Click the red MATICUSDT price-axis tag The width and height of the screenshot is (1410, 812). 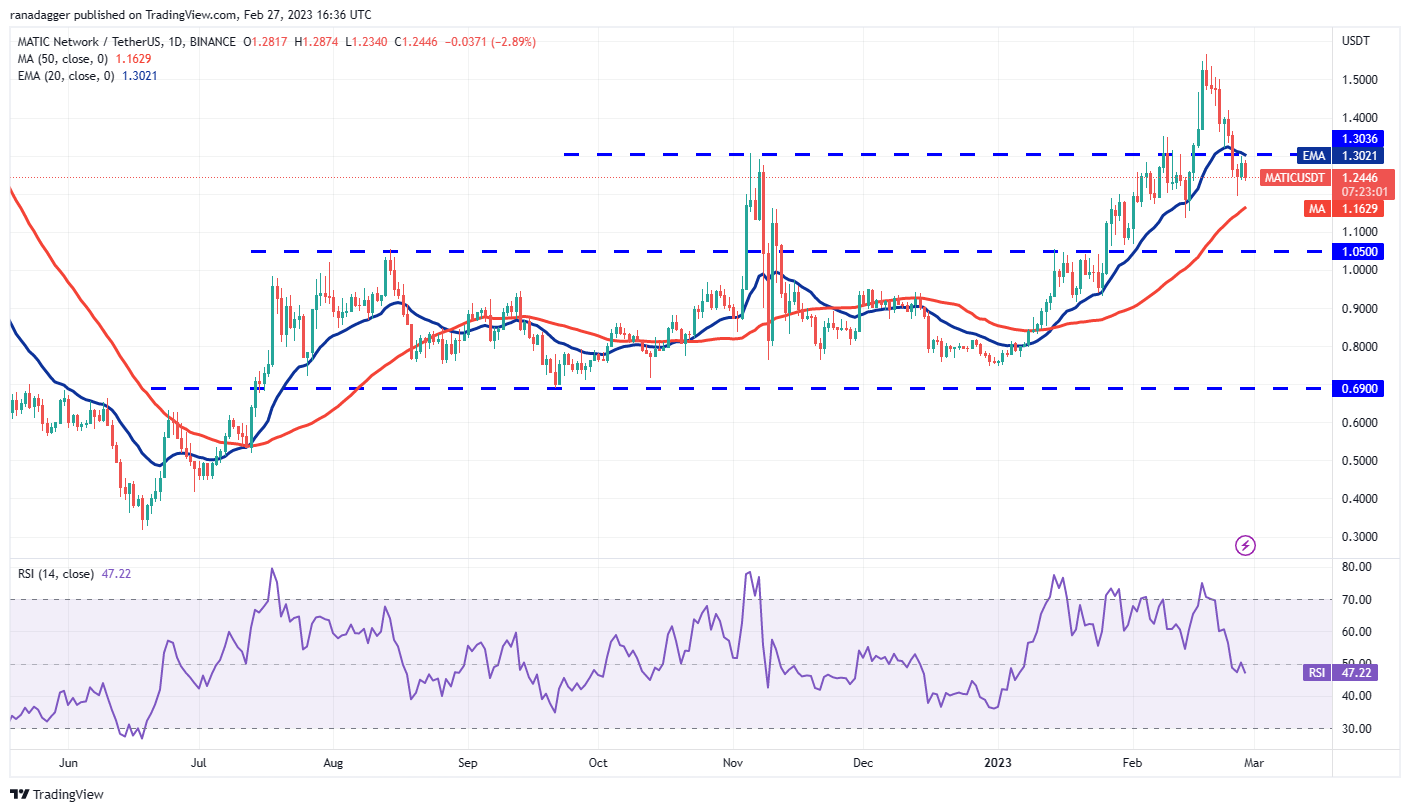[1294, 178]
